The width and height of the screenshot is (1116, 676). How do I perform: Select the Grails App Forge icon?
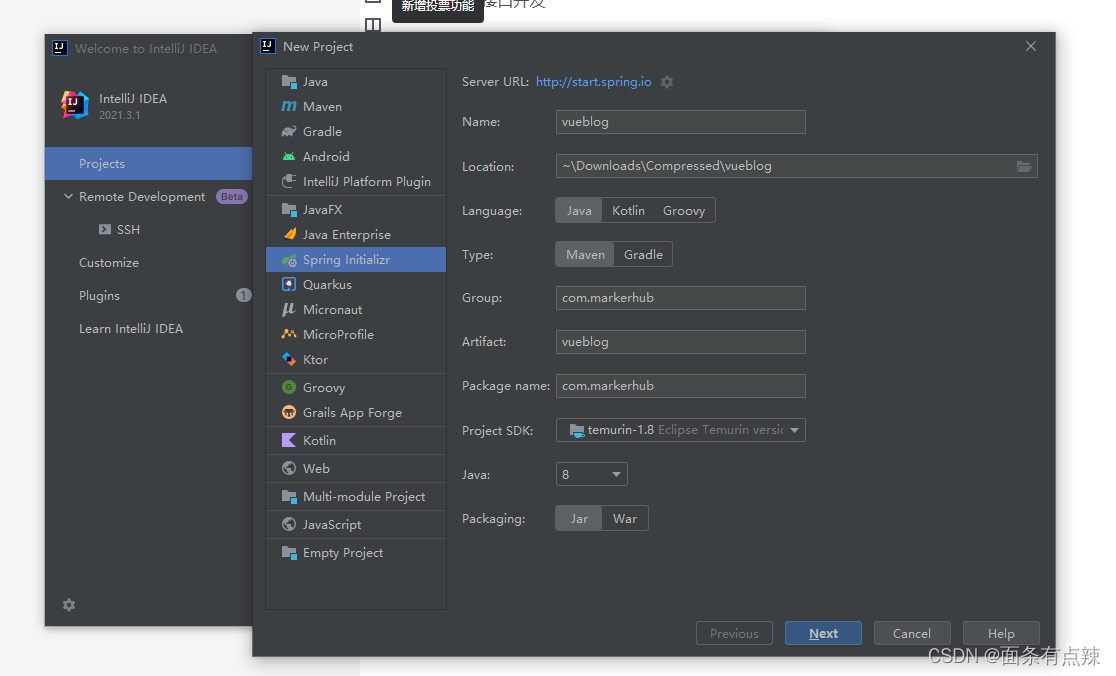click(x=289, y=413)
